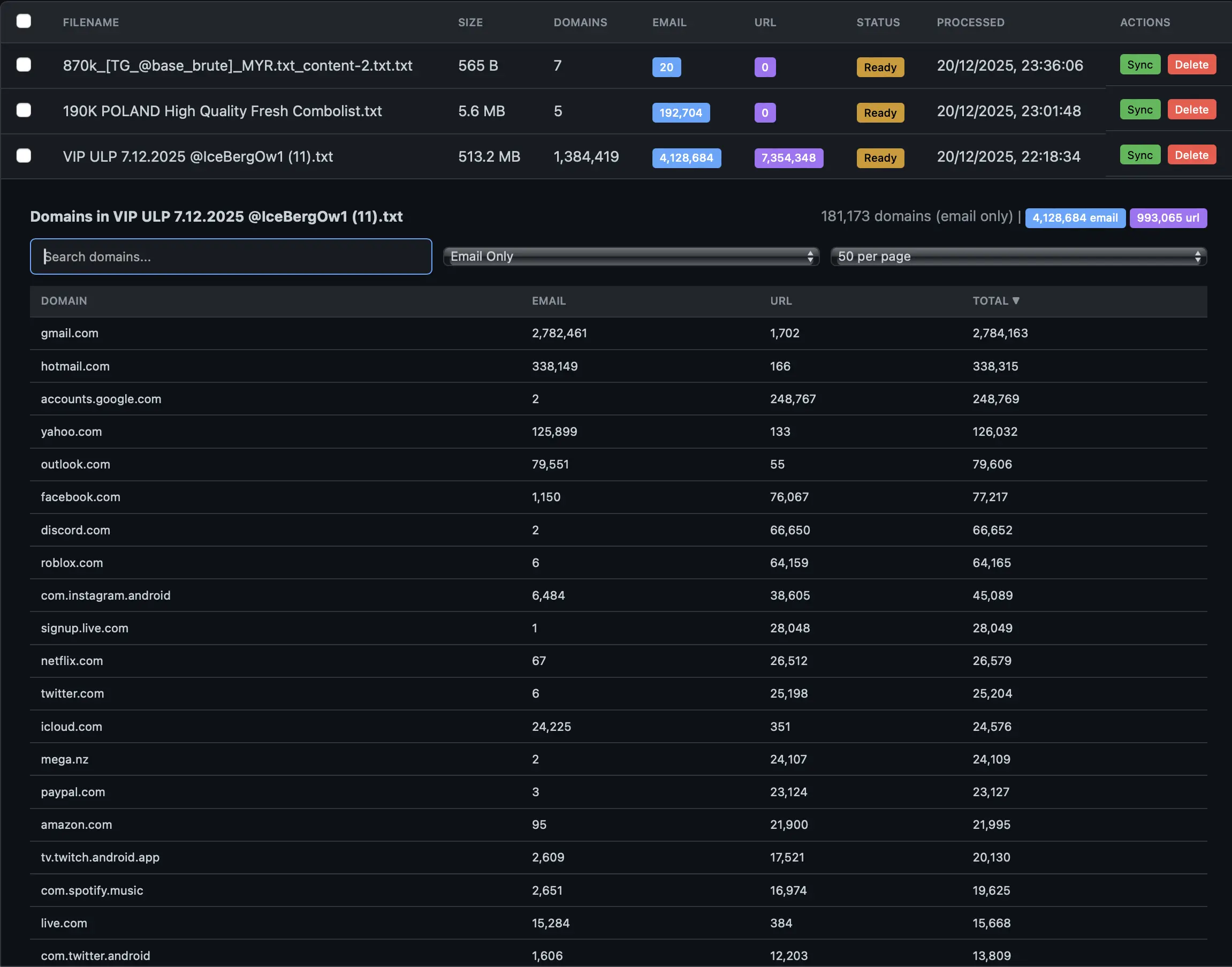Image resolution: width=1232 pixels, height=967 pixels.
Task: Sort the table by the EMAIL column header
Action: click(x=549, y=300)
